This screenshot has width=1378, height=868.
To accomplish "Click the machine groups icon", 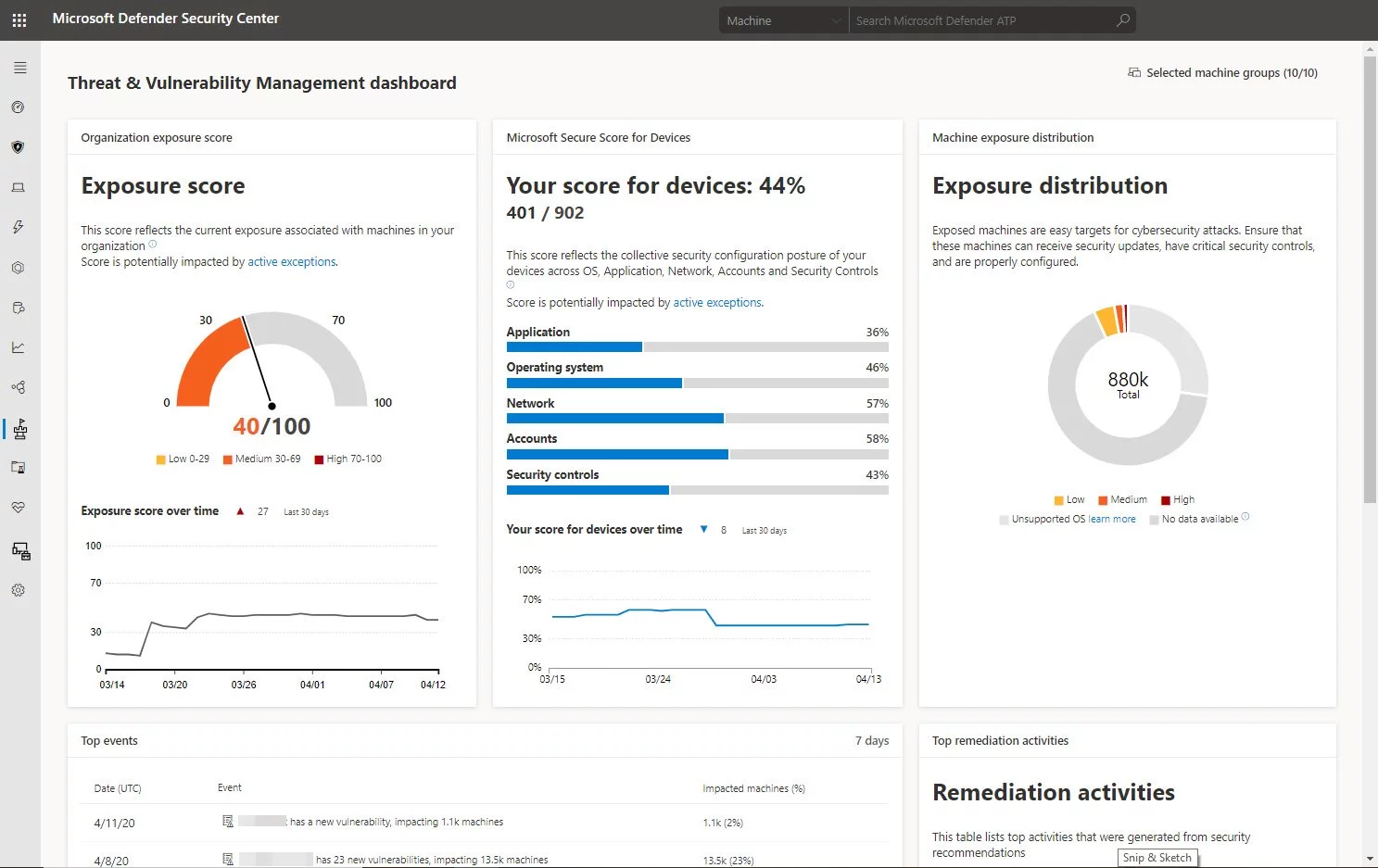I will click(1134, 72).
